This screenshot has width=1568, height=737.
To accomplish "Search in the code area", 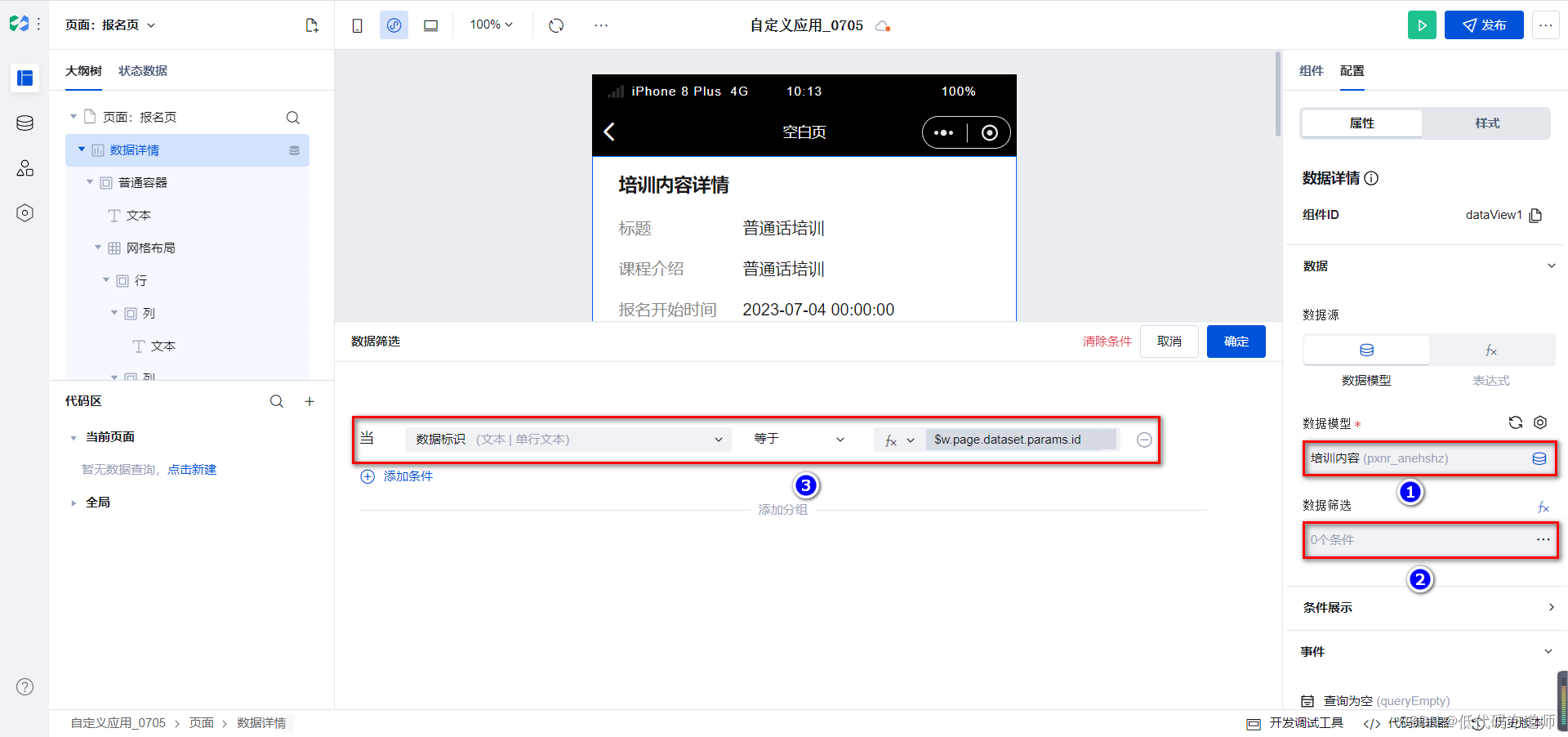I will coord(277,401).
